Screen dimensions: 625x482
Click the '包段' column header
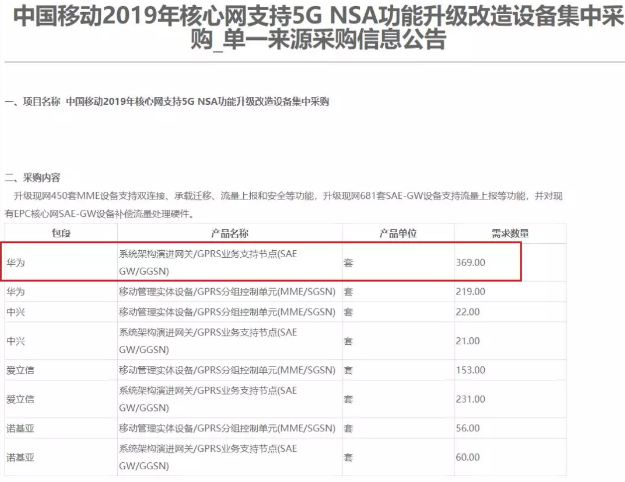(61, 233)
